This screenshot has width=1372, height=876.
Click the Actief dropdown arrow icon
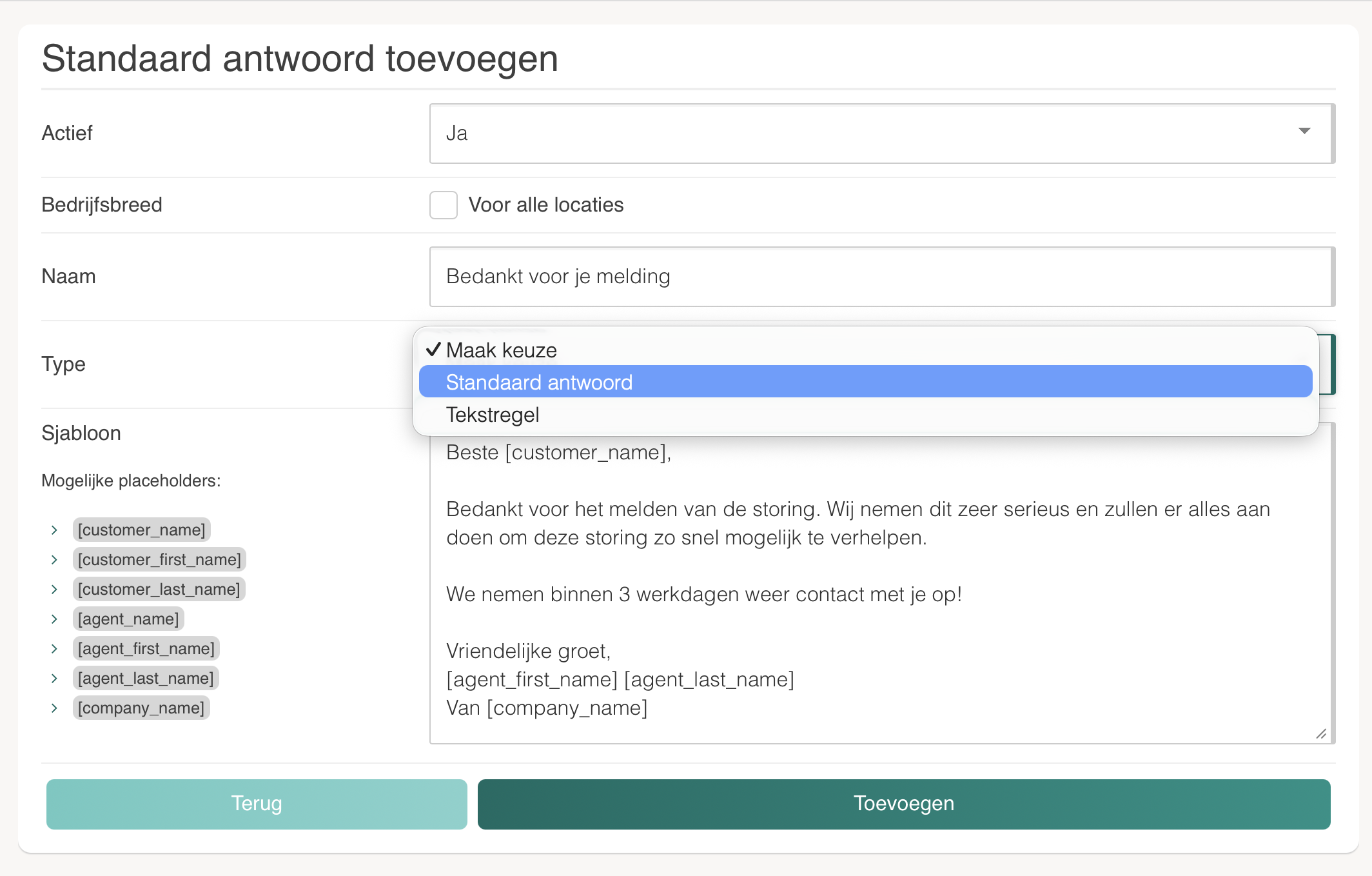click(1304, 132)
